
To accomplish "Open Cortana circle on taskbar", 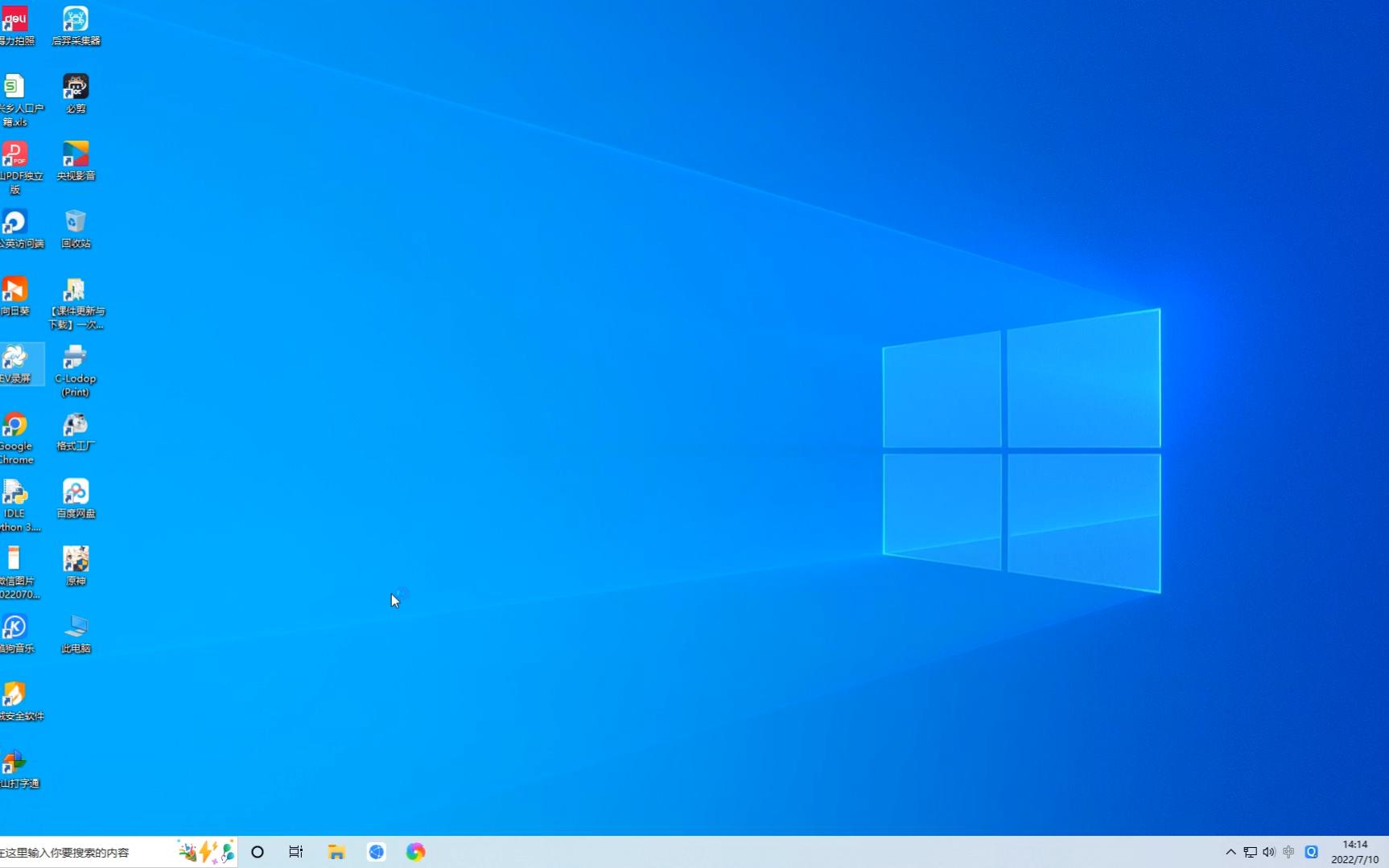I will (x=258, y=852).
